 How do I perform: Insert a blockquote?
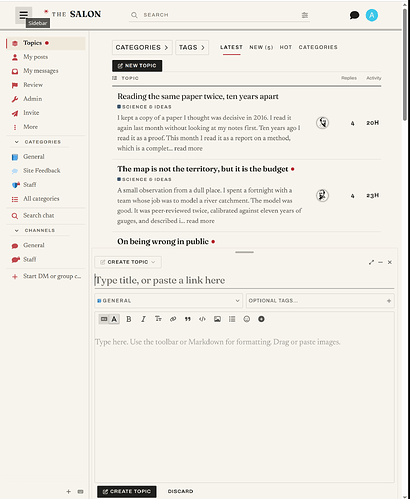pyautogui.click(x=188, y=319)
